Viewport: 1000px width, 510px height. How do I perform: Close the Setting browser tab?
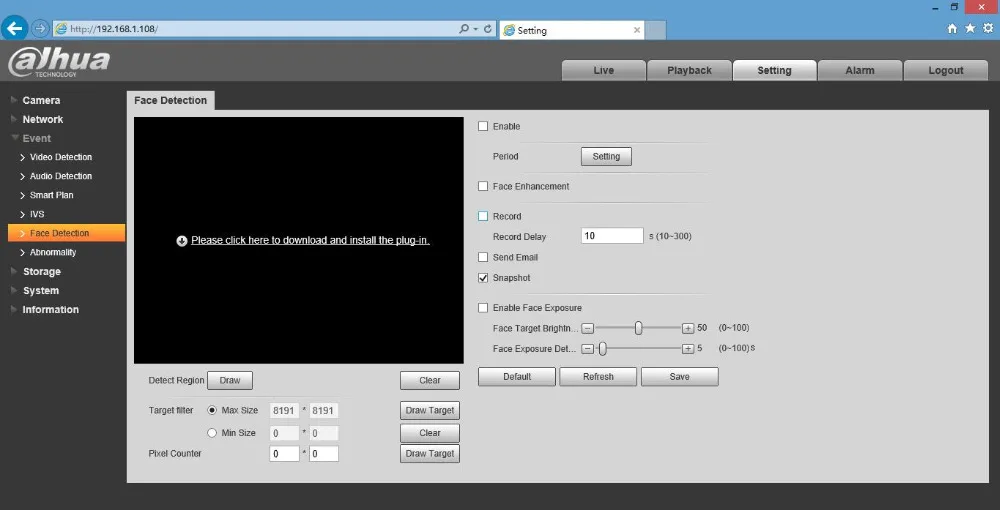click(x=636, y=30)
